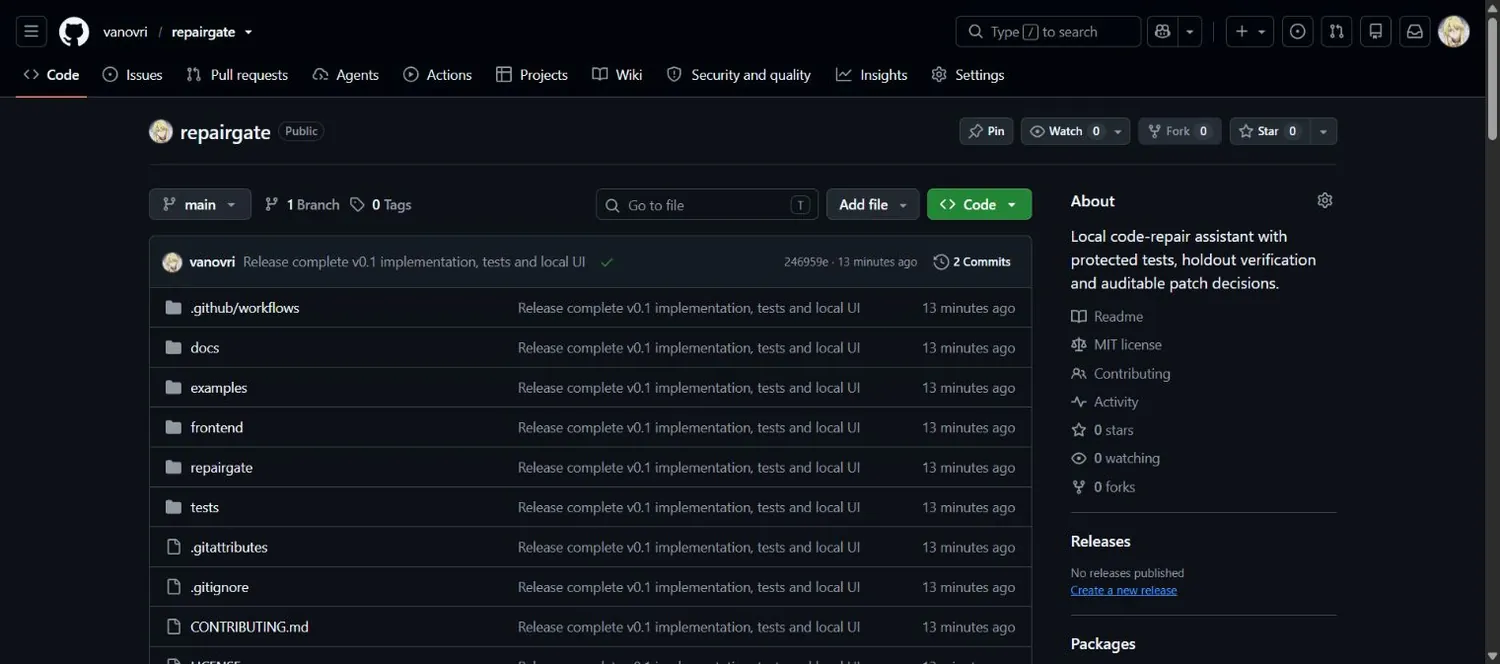
Task: Fork the repairgate repository
Action: tap(1180, 131)
